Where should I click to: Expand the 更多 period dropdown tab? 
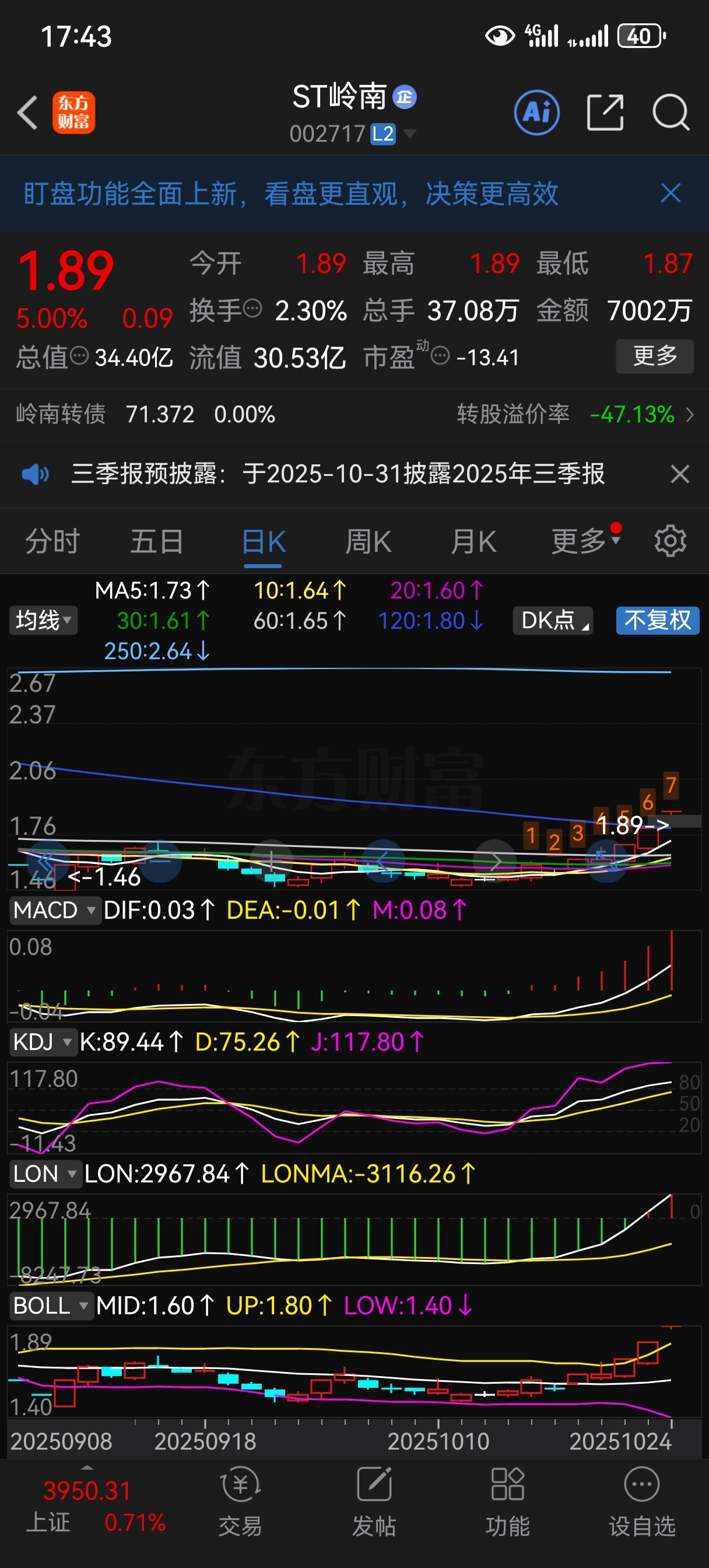585,541
